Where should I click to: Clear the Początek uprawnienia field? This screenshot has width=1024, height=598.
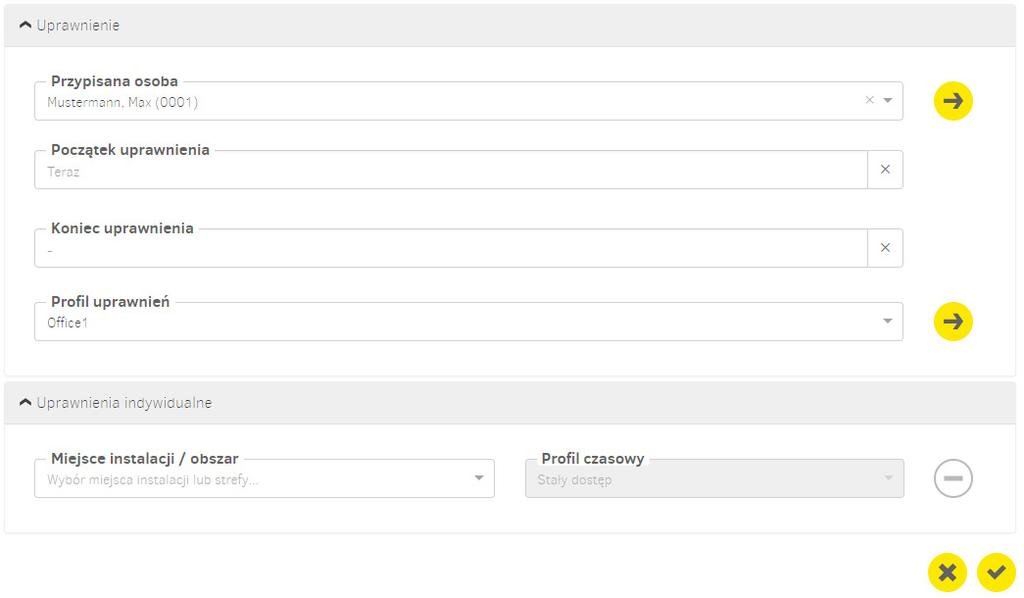click(x=885, y=169)
